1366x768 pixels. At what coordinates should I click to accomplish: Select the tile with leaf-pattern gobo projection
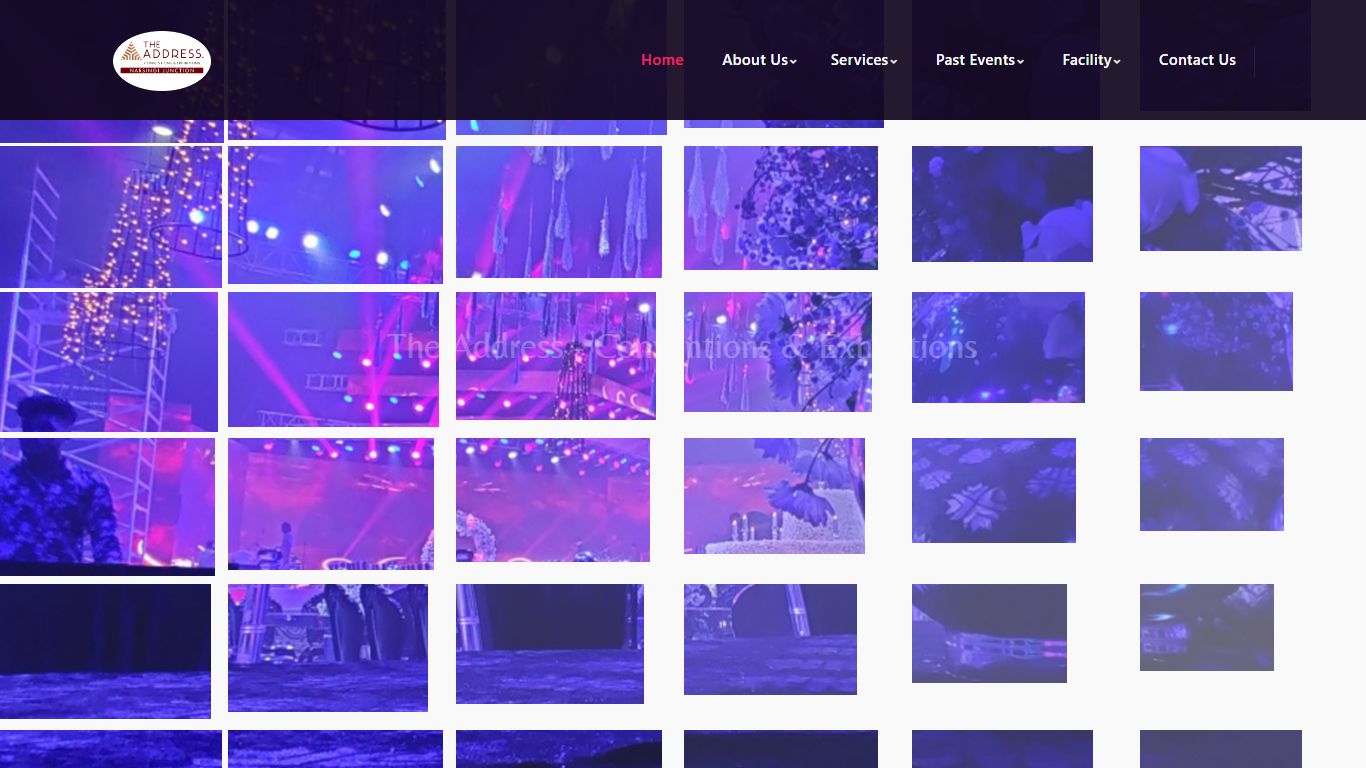pyautogui.click(x=994, y=490)
